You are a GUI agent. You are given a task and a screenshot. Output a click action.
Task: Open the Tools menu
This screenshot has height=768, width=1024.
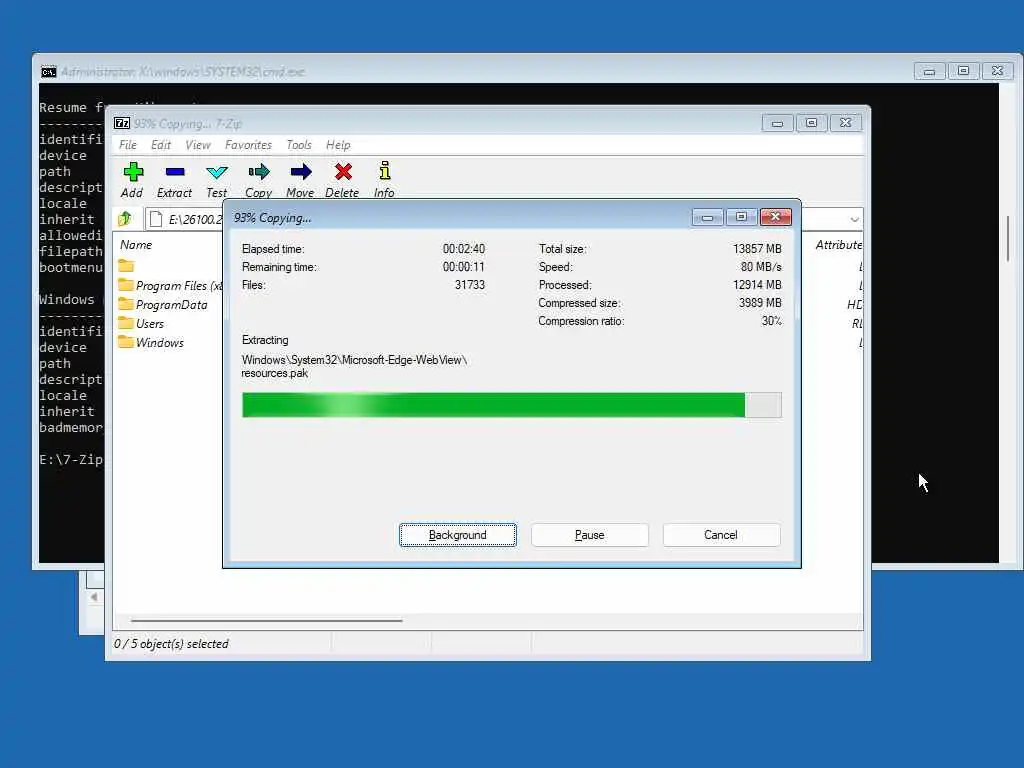click(299, 145)
